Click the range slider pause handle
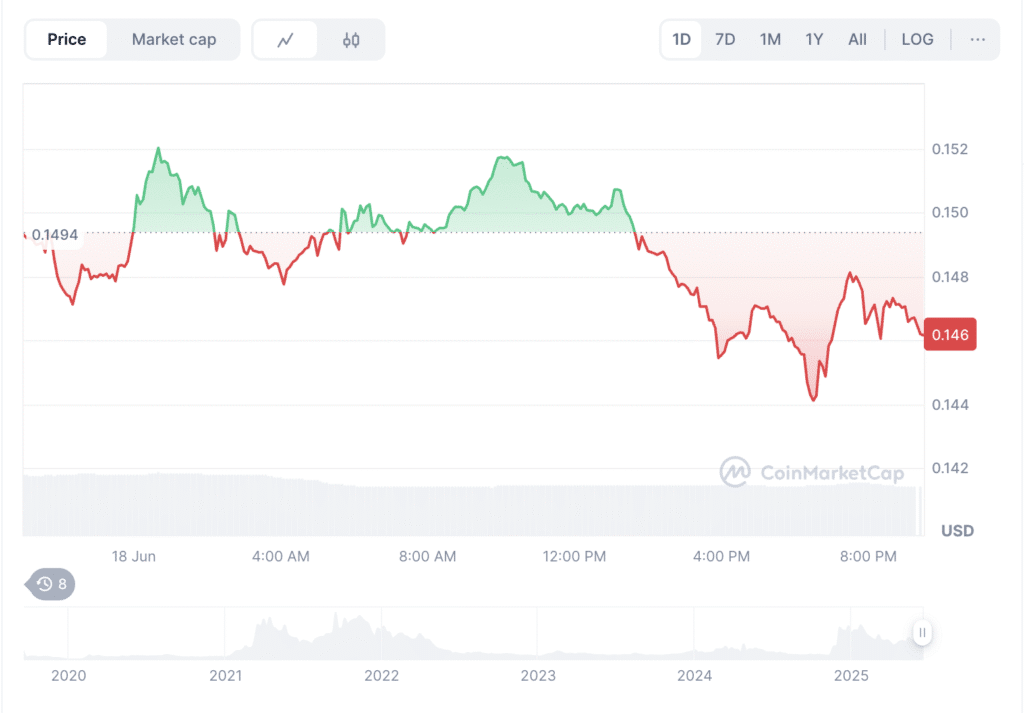Viewport: 1024px width, 713px height. coord(922,632)
